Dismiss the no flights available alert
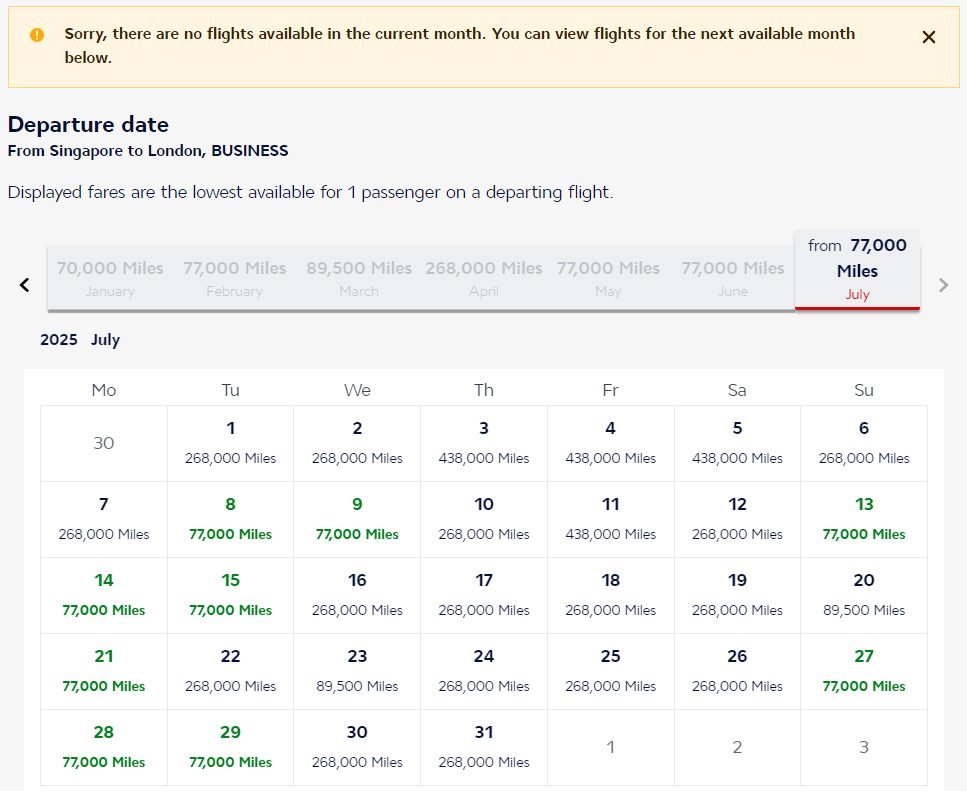 (928, 38)
